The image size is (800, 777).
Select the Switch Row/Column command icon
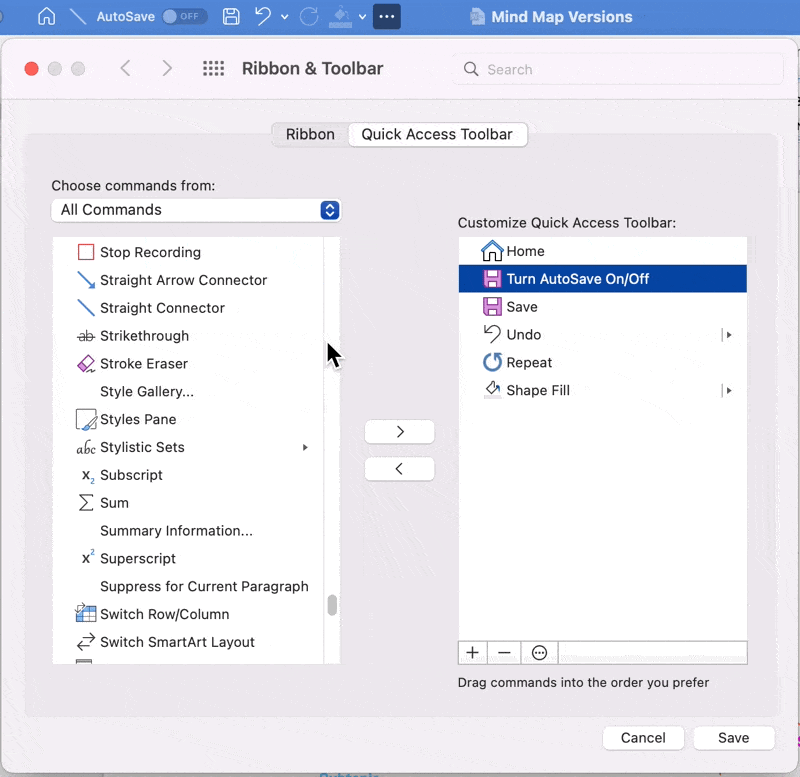point(86,613)
